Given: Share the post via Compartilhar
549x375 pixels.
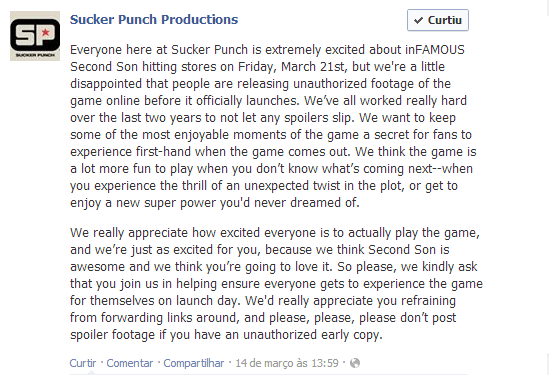Looking at the screenshot, I should point(194,363).
